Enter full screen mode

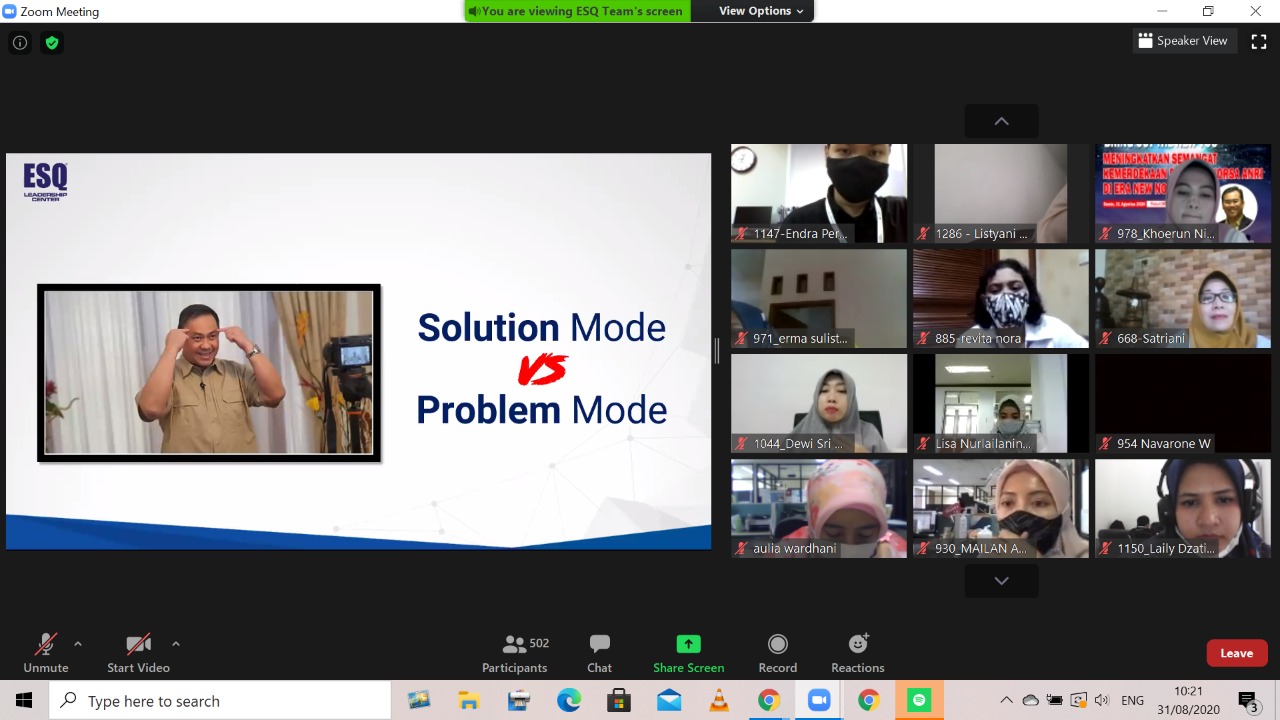[1259, 41]
